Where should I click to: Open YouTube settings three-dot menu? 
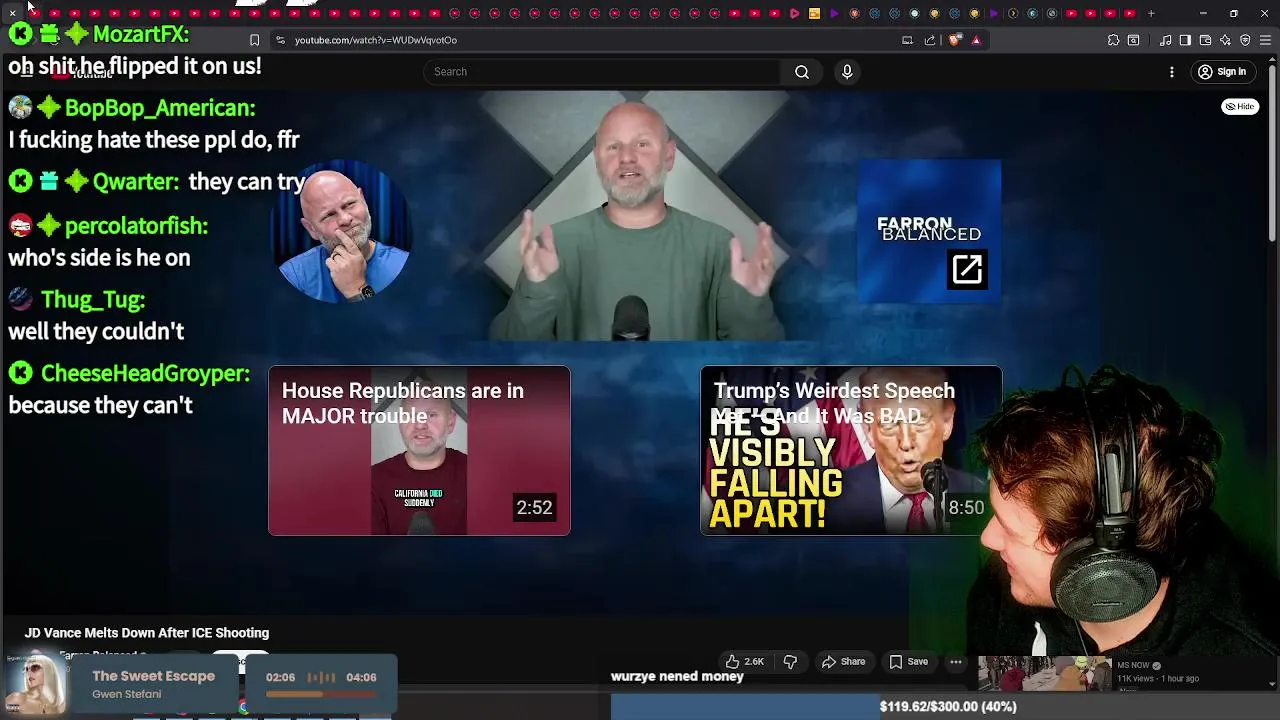click(x=1172, y=72)
